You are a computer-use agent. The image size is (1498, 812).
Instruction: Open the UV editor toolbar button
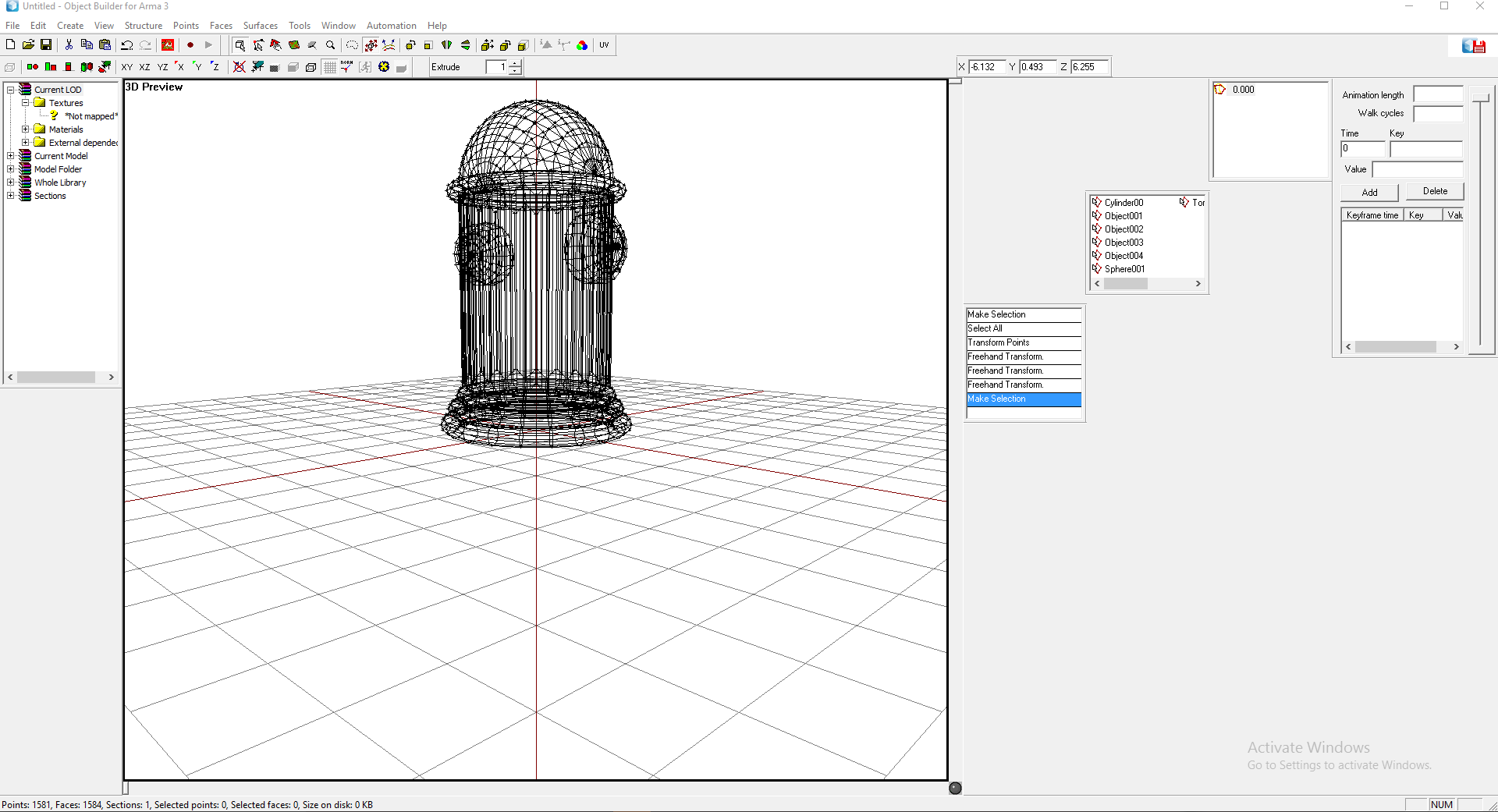(x=604, y=45)
